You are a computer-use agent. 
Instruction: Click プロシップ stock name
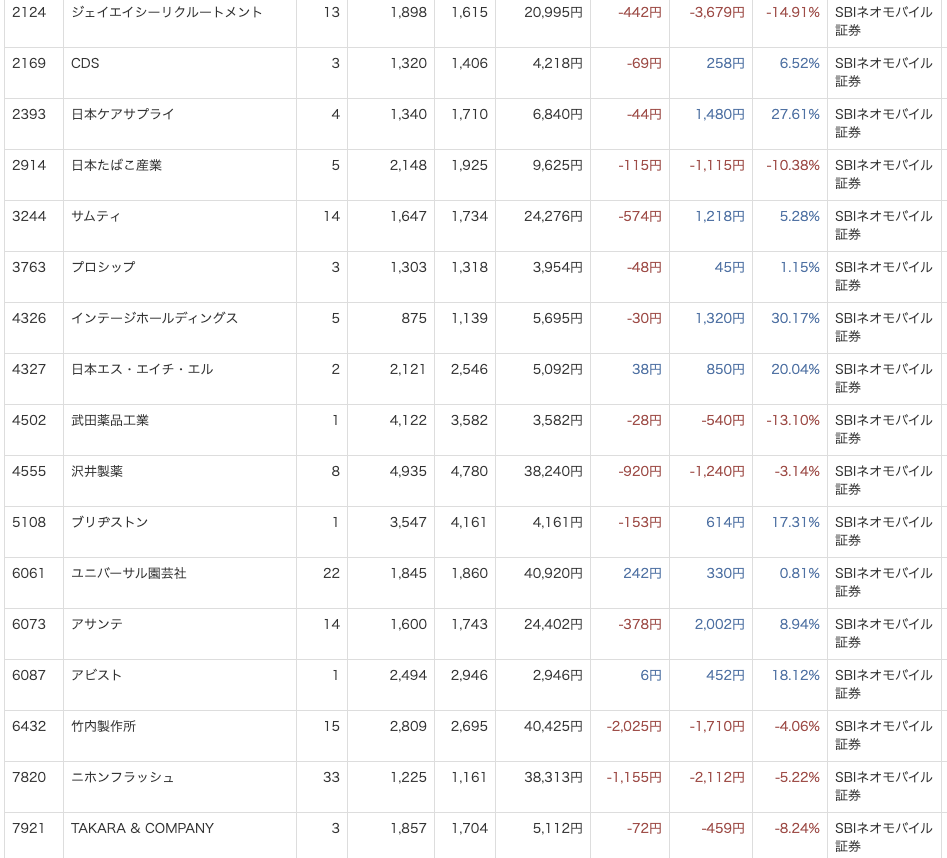tap(103, 267)
